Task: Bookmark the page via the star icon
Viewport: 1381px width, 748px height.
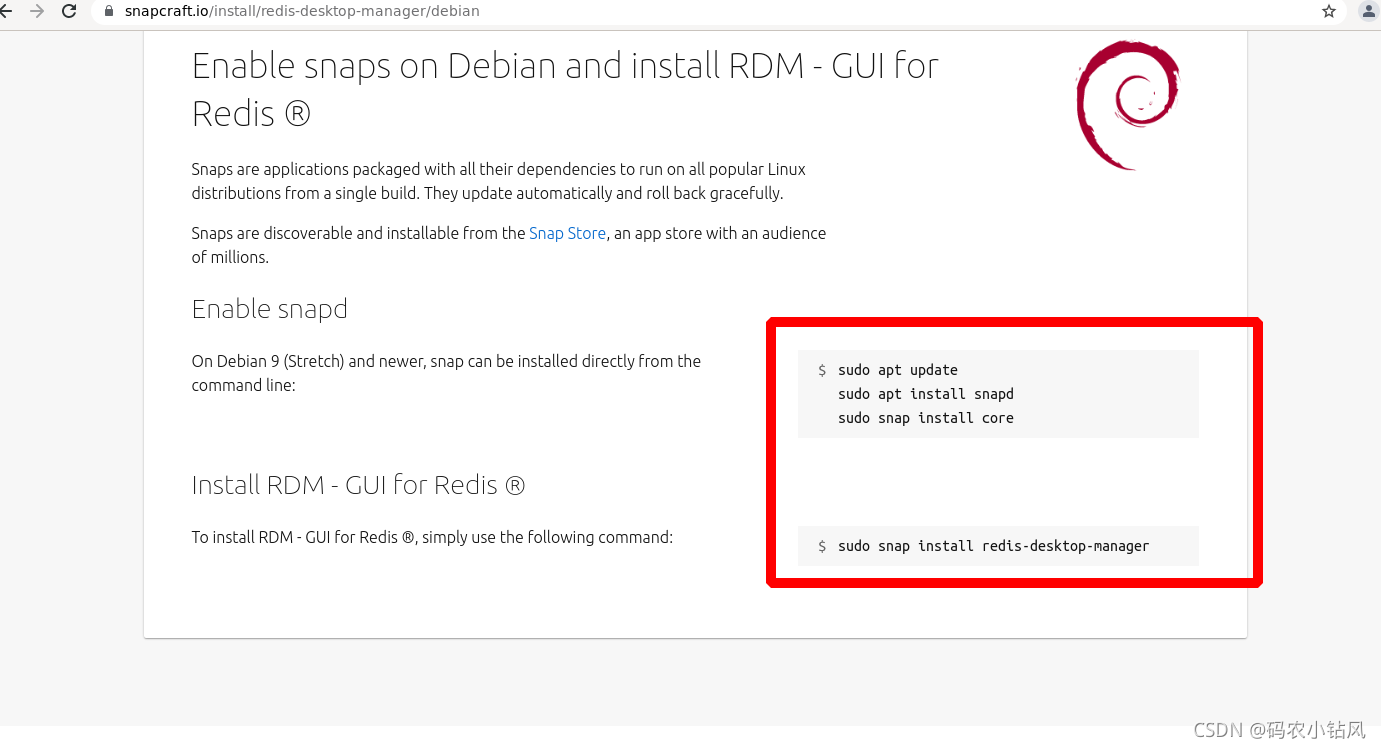Action: 1329,11
